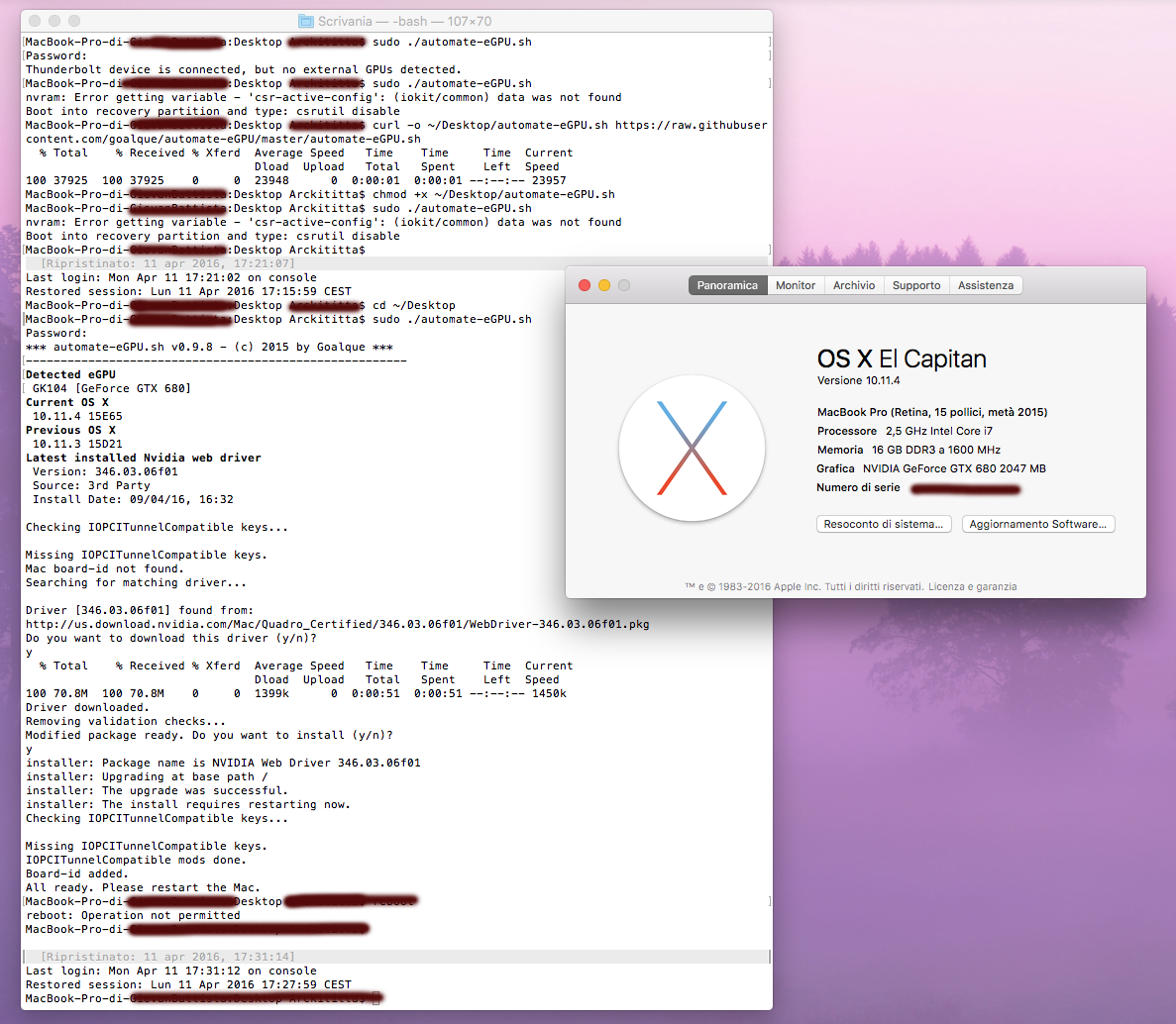1176x1024 pixels.
Task: Select the Assistenza tab
Action: click(986, 285)
